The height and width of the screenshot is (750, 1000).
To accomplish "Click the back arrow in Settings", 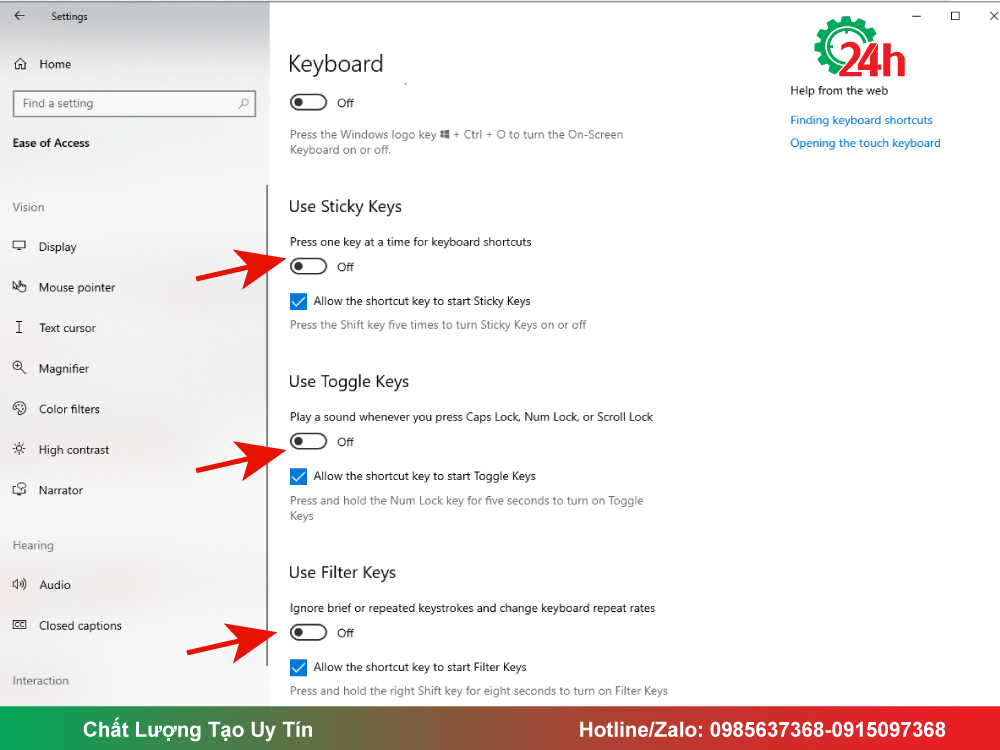I will point(20,16).
